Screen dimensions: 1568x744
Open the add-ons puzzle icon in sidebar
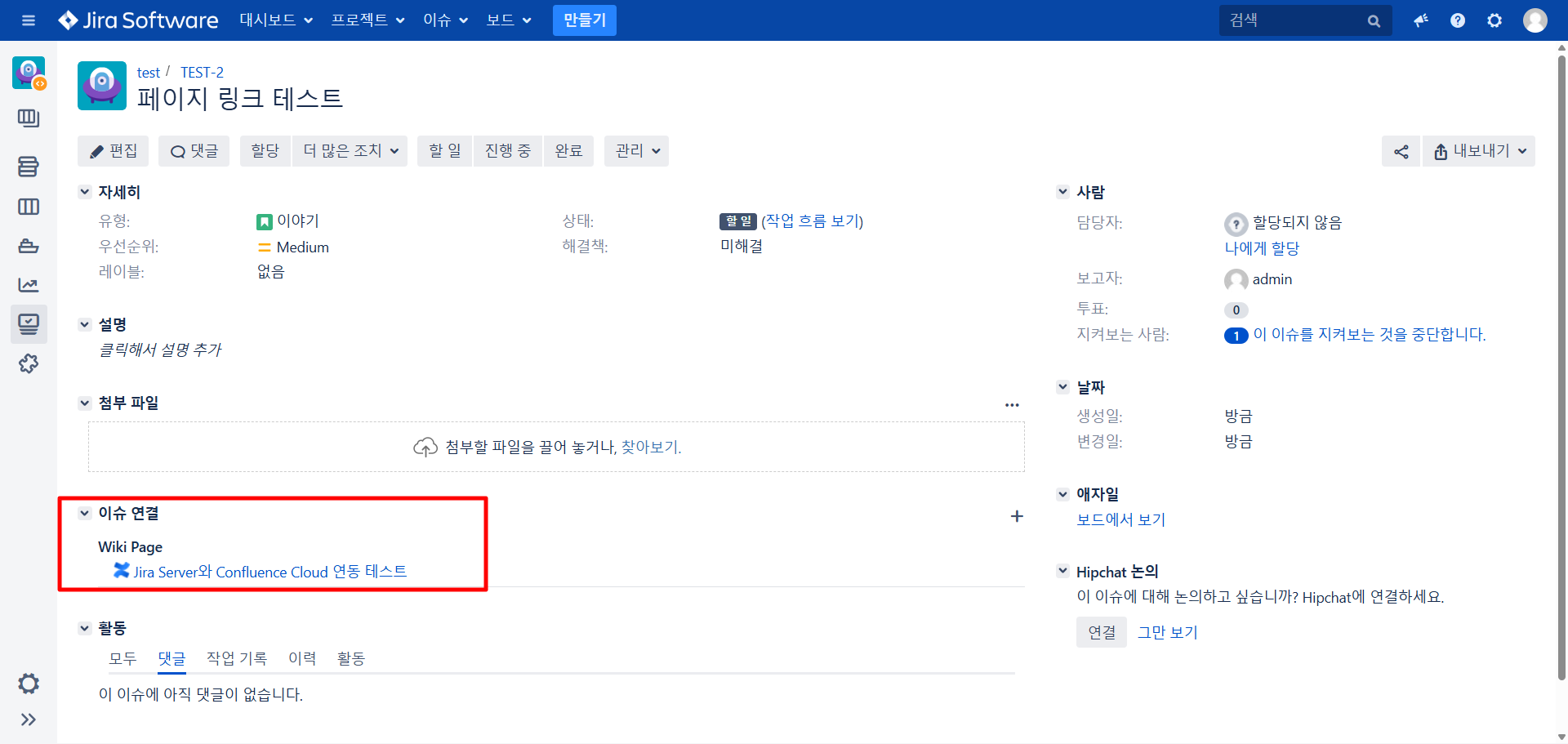coord(29,363)
